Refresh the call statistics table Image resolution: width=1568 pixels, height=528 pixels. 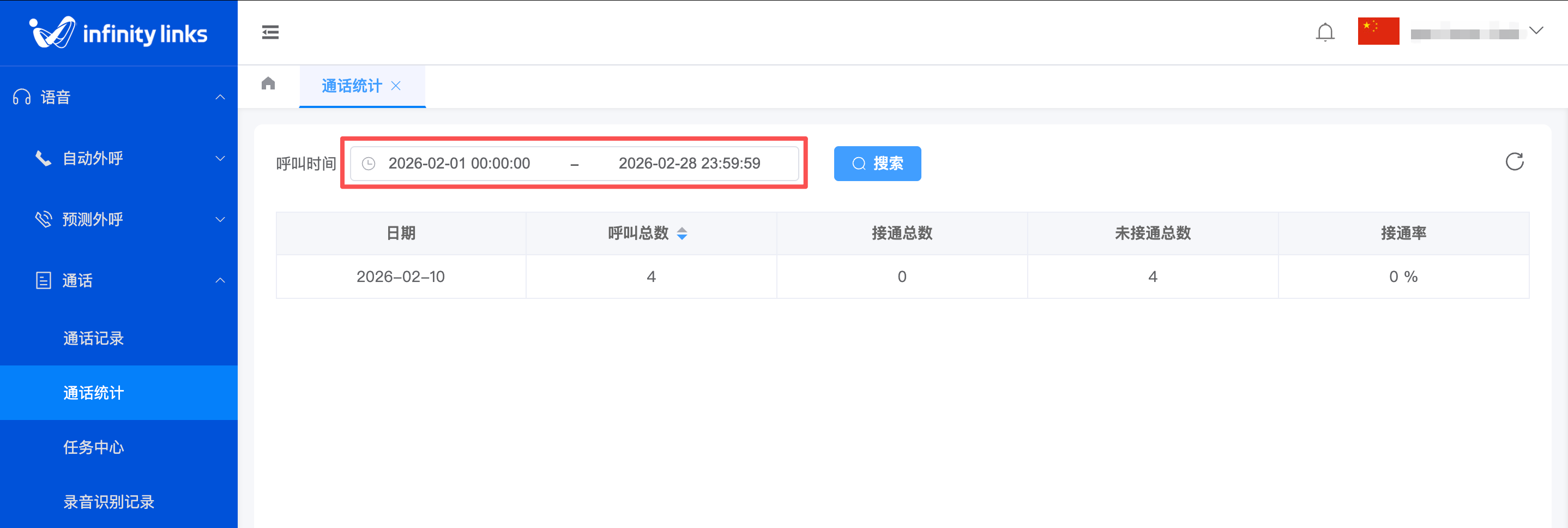coord(1514,162)
